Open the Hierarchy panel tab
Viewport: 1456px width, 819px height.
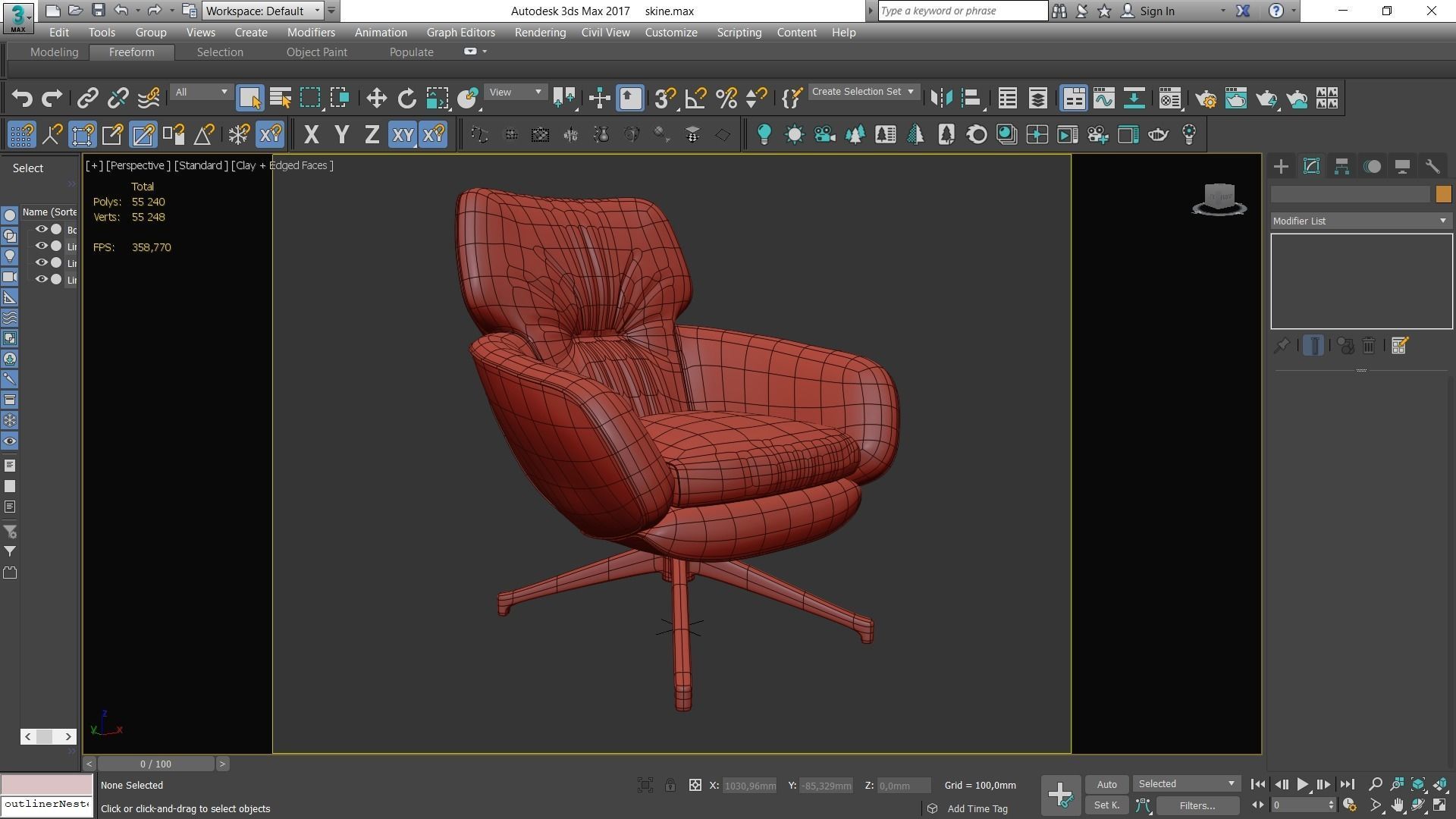tap(1341, 167)
